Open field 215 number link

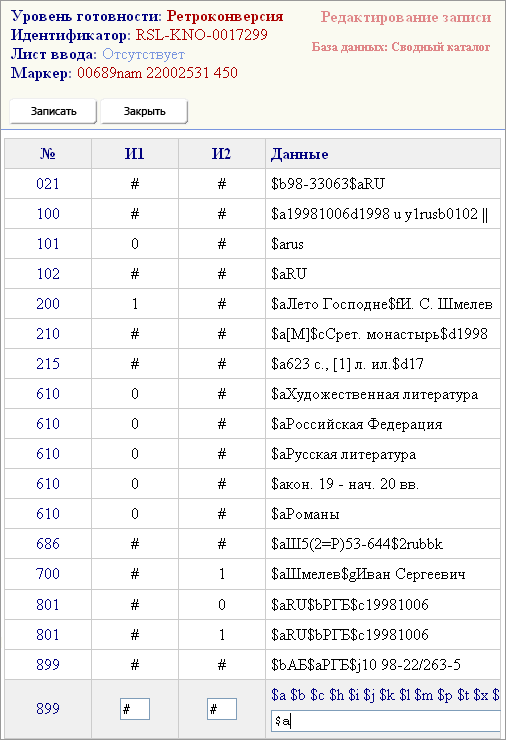pyautogui.click(x=48, y=363)
